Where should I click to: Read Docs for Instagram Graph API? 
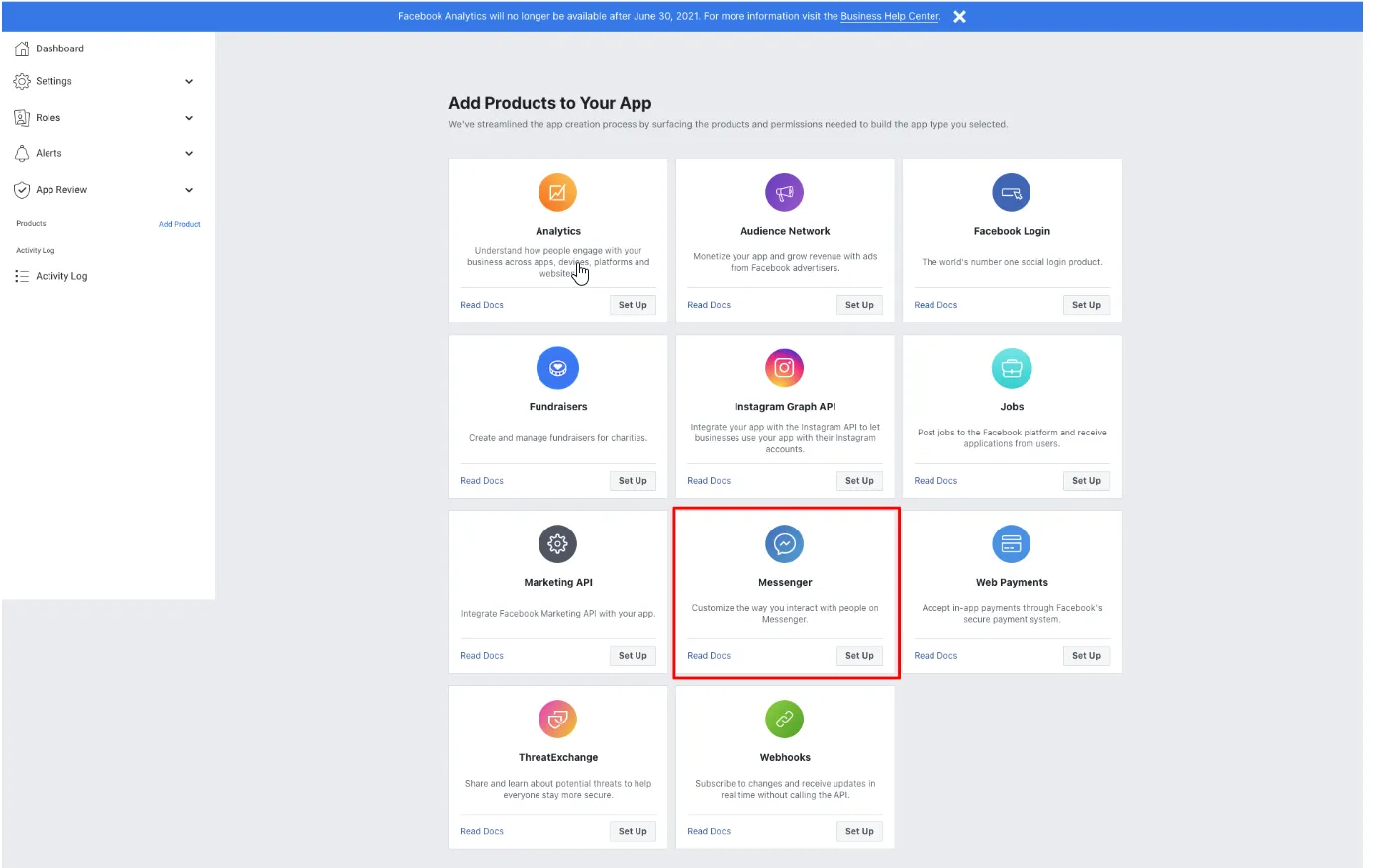709,481
